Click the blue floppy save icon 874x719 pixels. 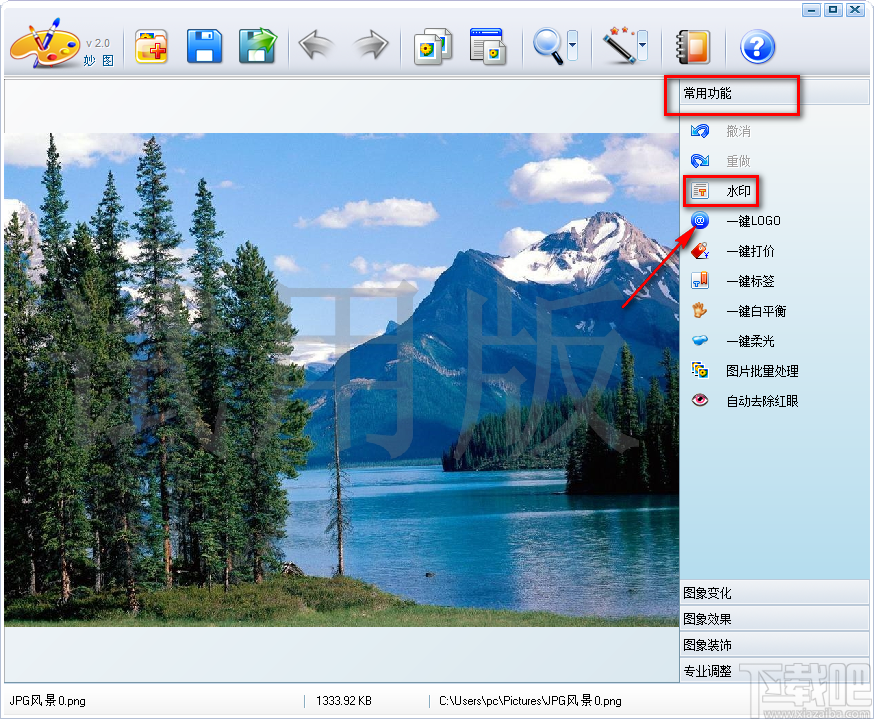tap(204, 46)
